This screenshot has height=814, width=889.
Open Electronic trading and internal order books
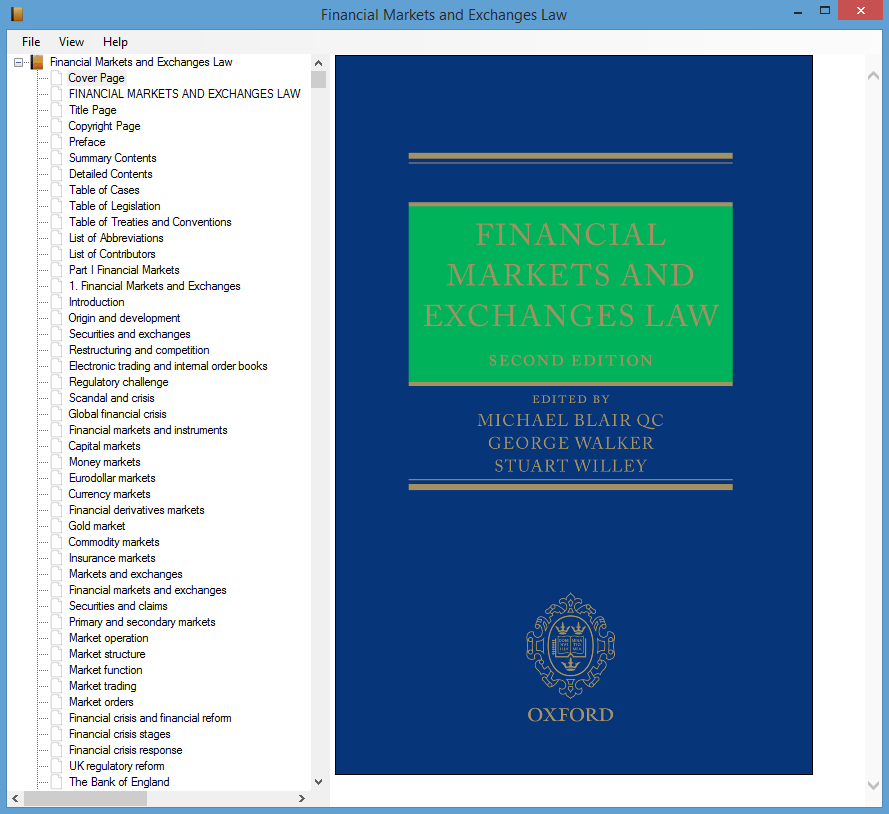pyautogui.click(x=168, y=366)
